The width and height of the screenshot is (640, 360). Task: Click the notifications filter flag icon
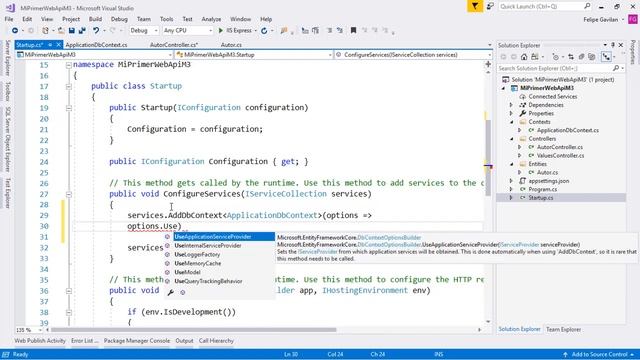[x=475, y=6]
